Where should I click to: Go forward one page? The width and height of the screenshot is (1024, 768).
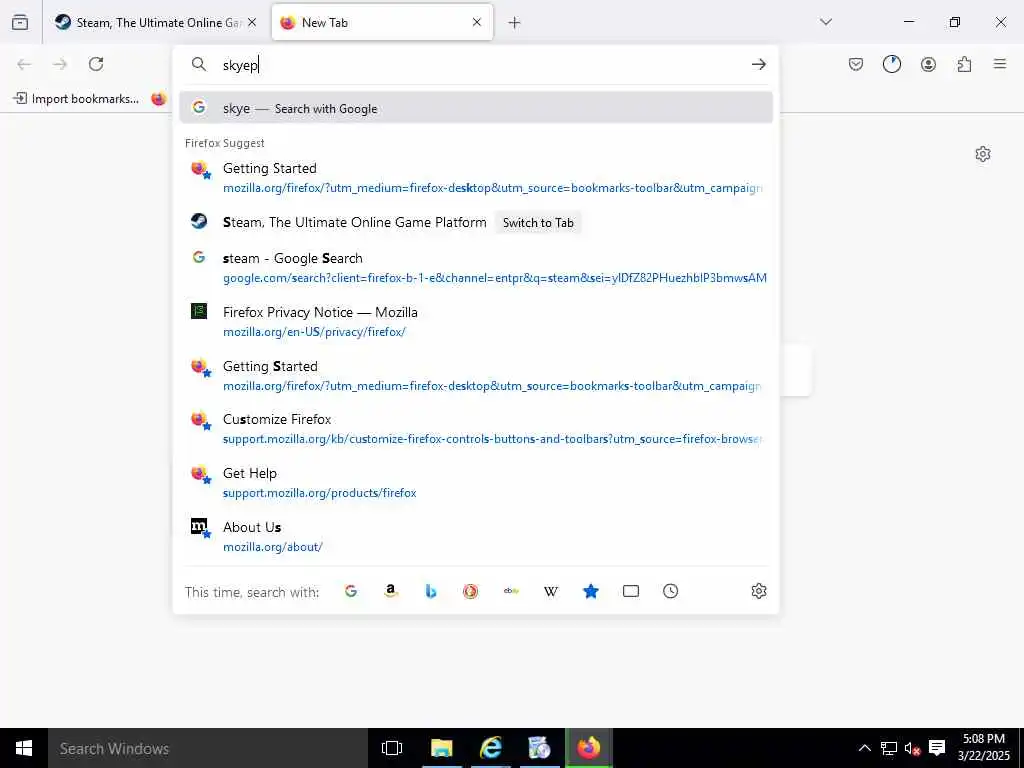(x=60, y=64)
